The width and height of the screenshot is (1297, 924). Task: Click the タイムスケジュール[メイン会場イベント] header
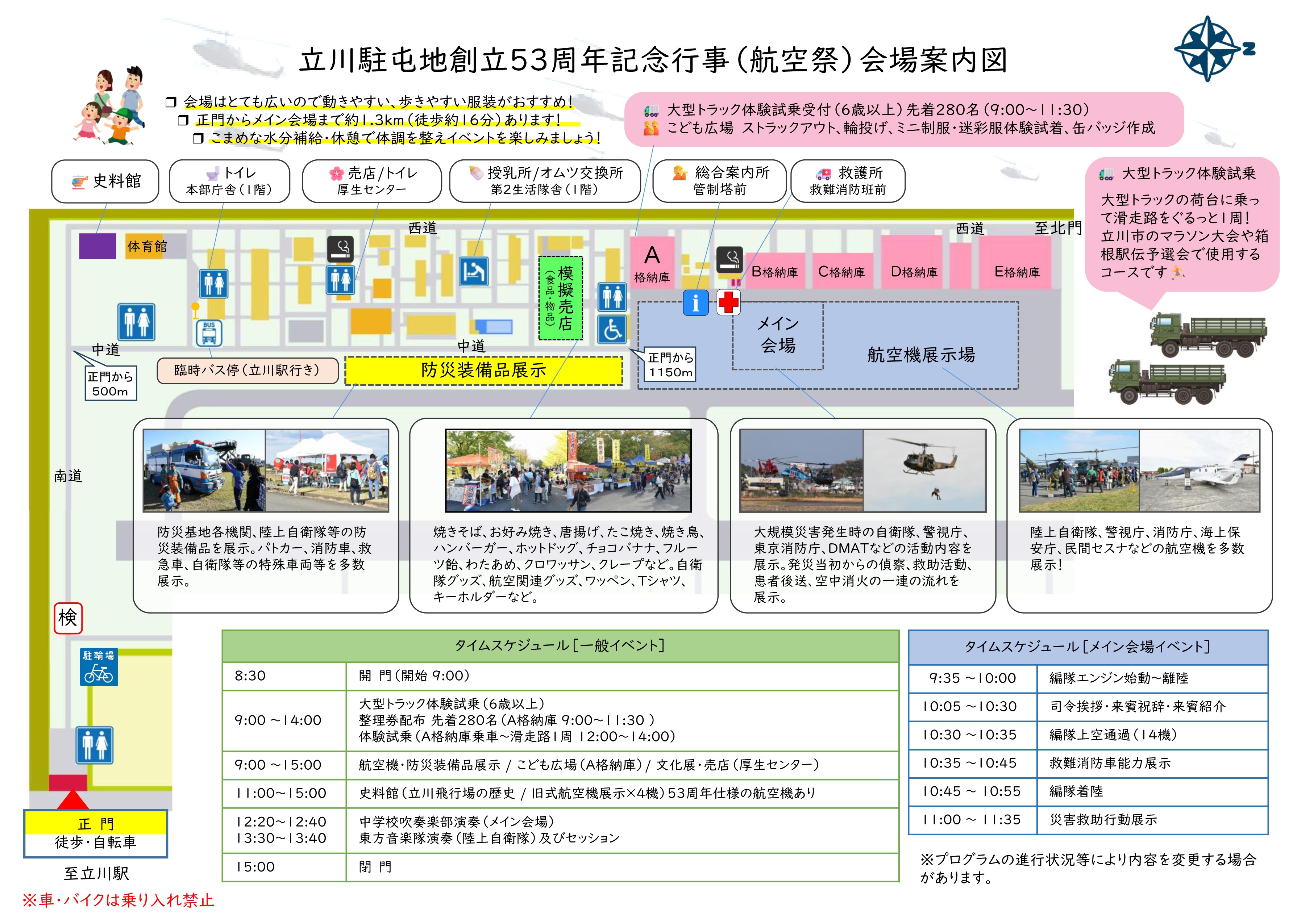tap(1087, 647)
